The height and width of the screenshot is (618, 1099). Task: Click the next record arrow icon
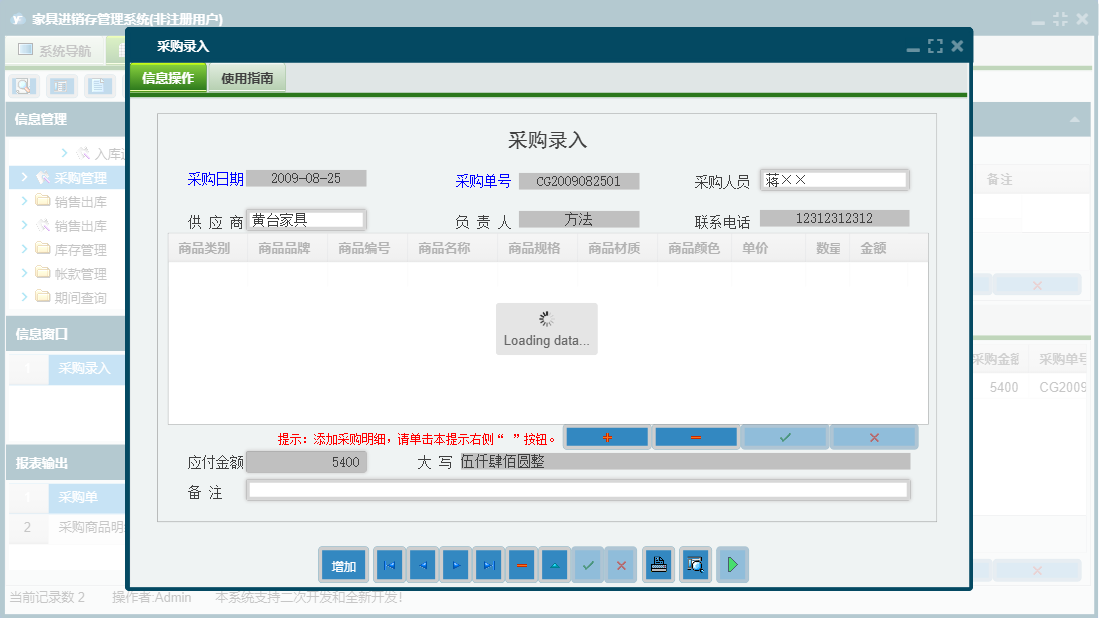tap(455, 565)
